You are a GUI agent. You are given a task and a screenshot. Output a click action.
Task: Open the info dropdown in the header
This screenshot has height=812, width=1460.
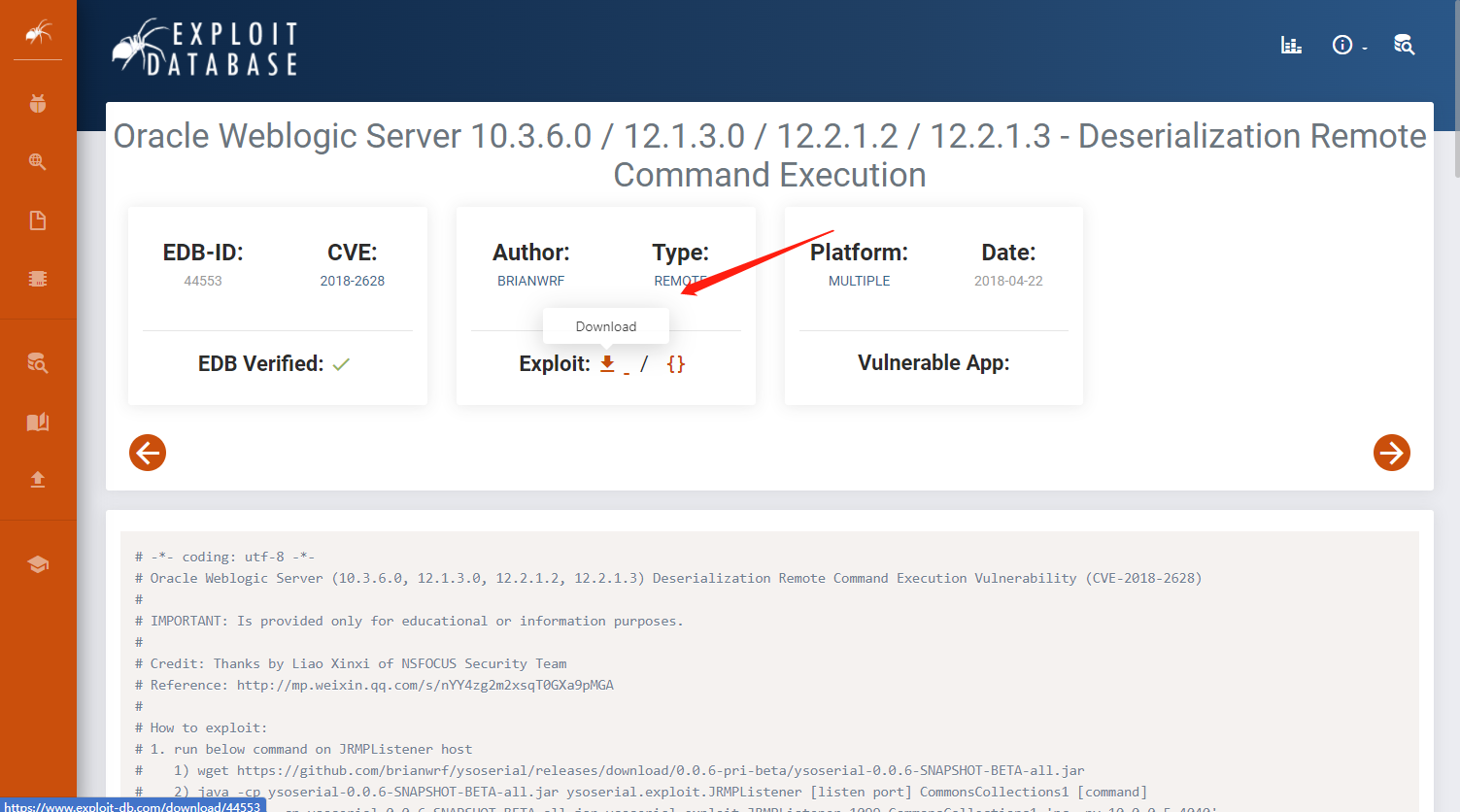1343,45
